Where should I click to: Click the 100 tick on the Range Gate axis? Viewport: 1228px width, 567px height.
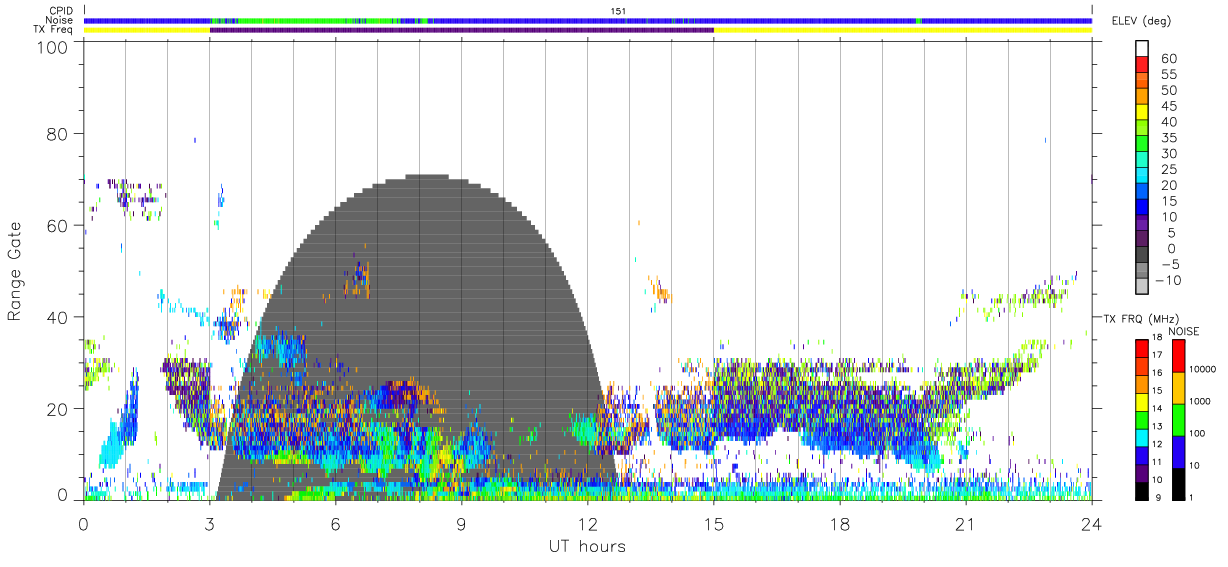pyautogui.click(x=53, y=46)
